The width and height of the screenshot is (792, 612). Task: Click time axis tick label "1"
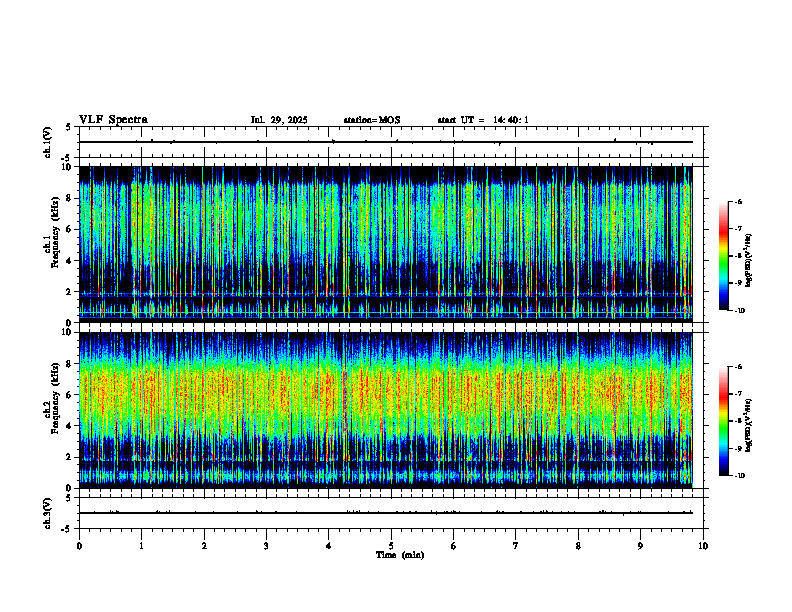[141, 546]
